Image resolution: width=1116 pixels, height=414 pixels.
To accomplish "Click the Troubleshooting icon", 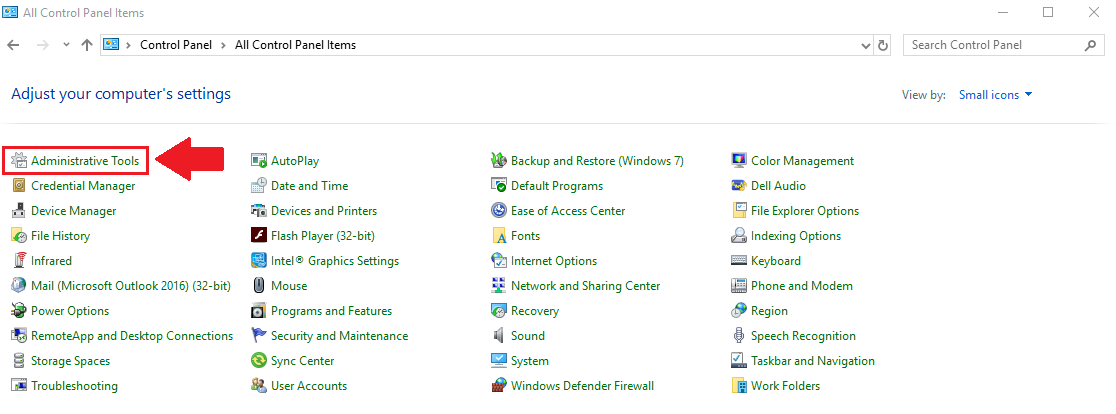I will tap(19, 386).
